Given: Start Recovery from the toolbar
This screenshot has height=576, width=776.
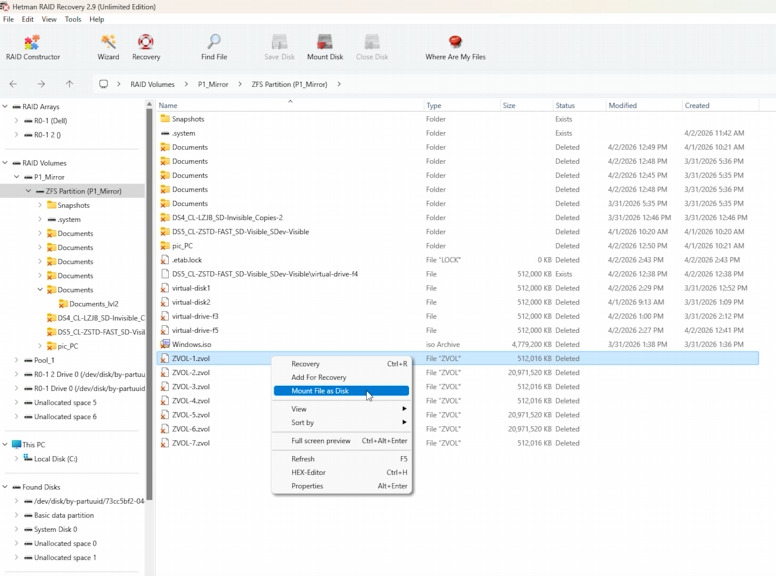Looking at the screenshot, I should pyautogui.click(x=146, y=48).
